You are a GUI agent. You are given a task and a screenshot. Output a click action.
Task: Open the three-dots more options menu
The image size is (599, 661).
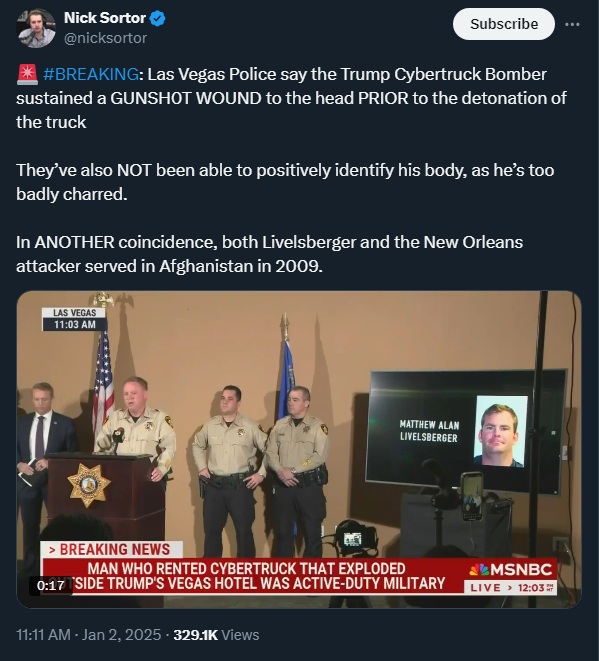coord(572,24)
